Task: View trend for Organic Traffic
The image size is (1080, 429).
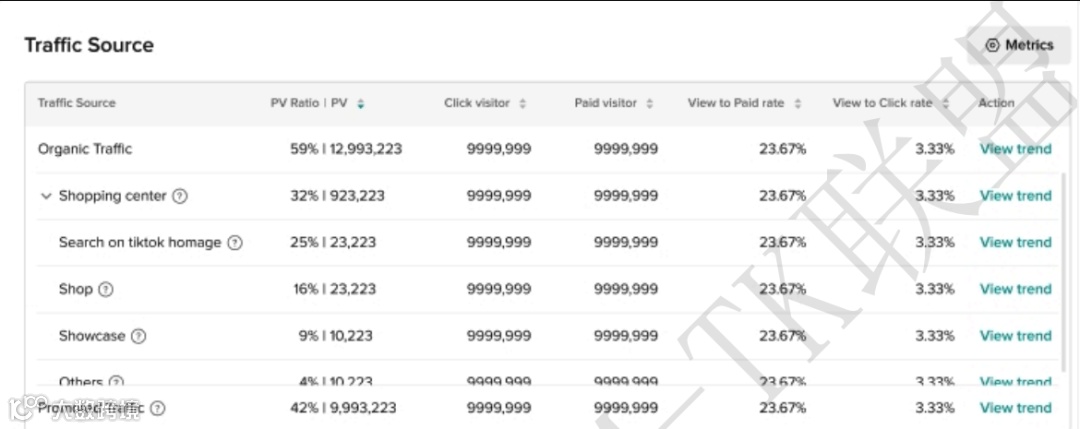Action: 1015,149
